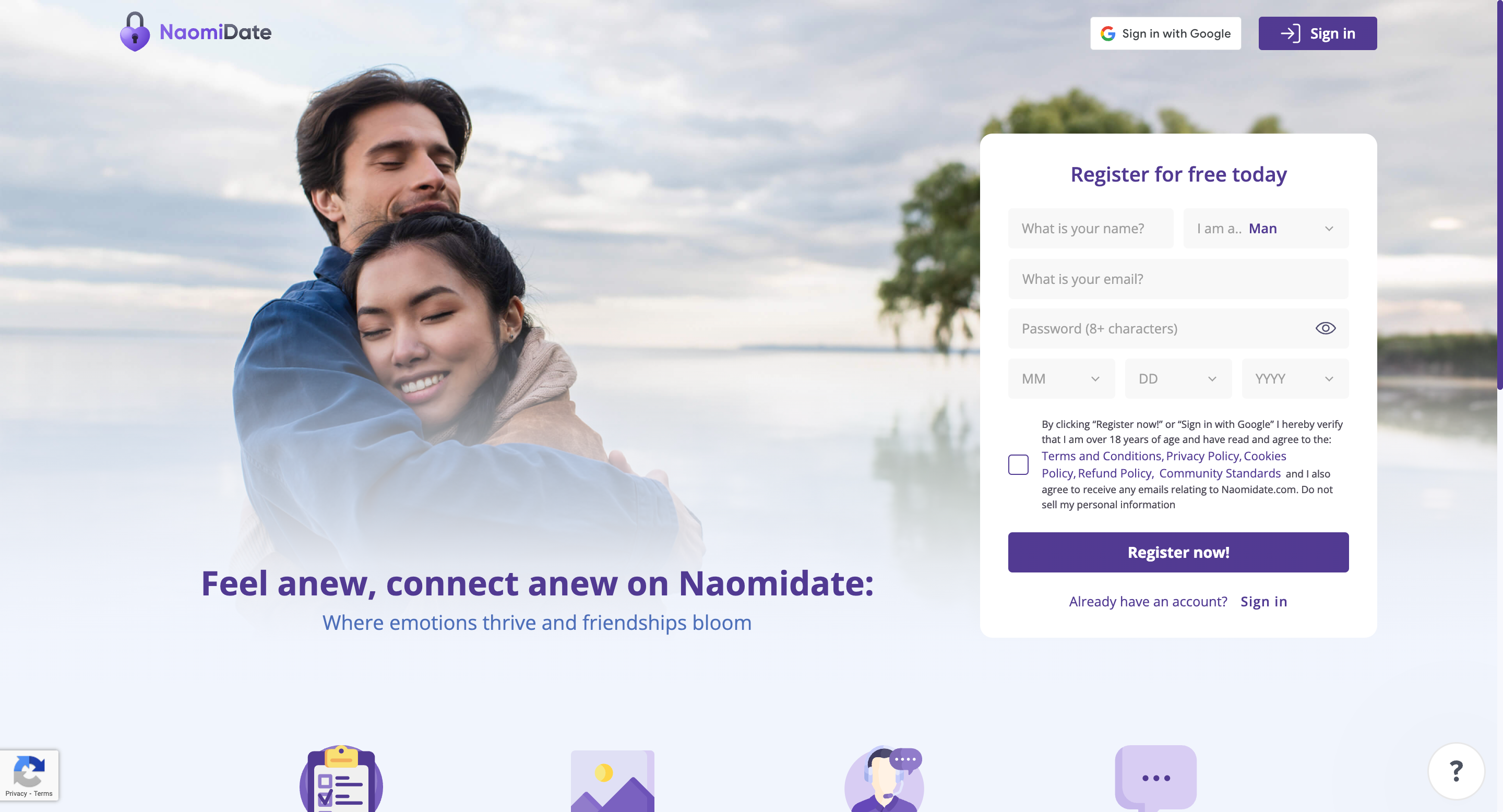Click the top Sign in button

pyautogui.click(x=1317, y=34)
